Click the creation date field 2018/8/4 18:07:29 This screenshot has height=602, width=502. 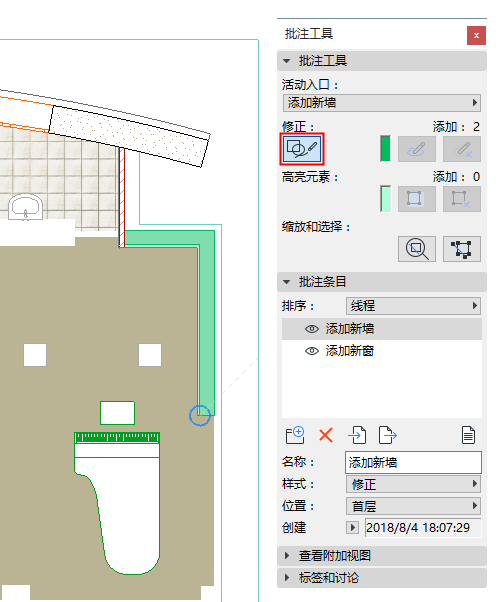point(423,528)
